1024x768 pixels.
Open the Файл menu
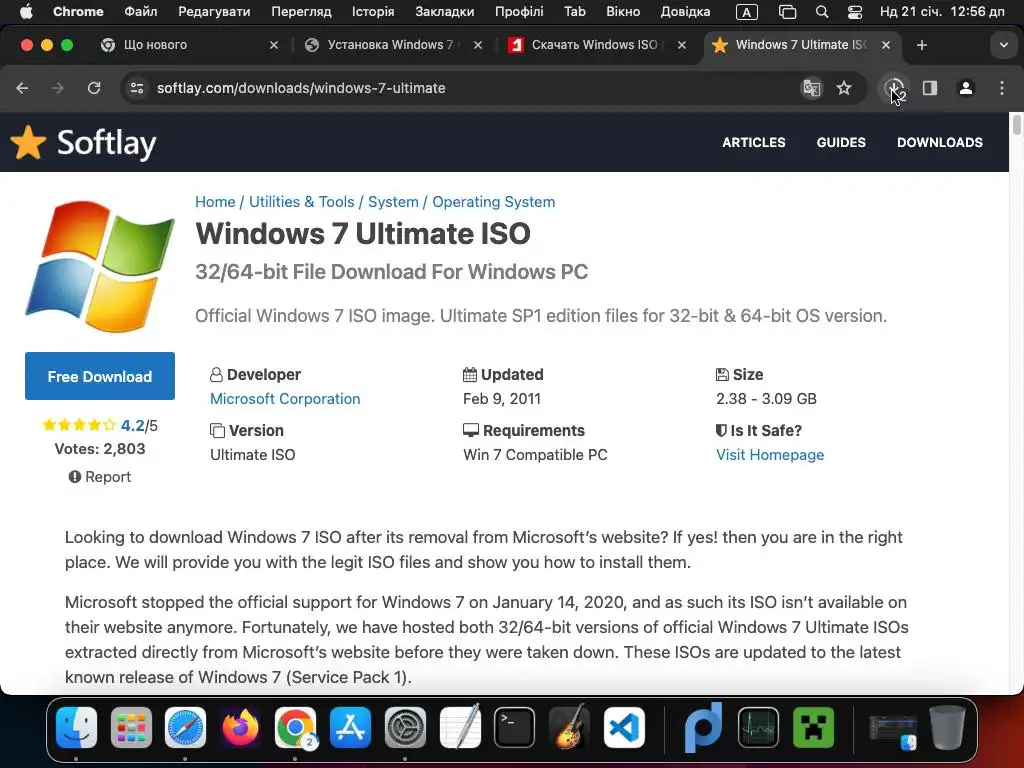tap(140, 11)
